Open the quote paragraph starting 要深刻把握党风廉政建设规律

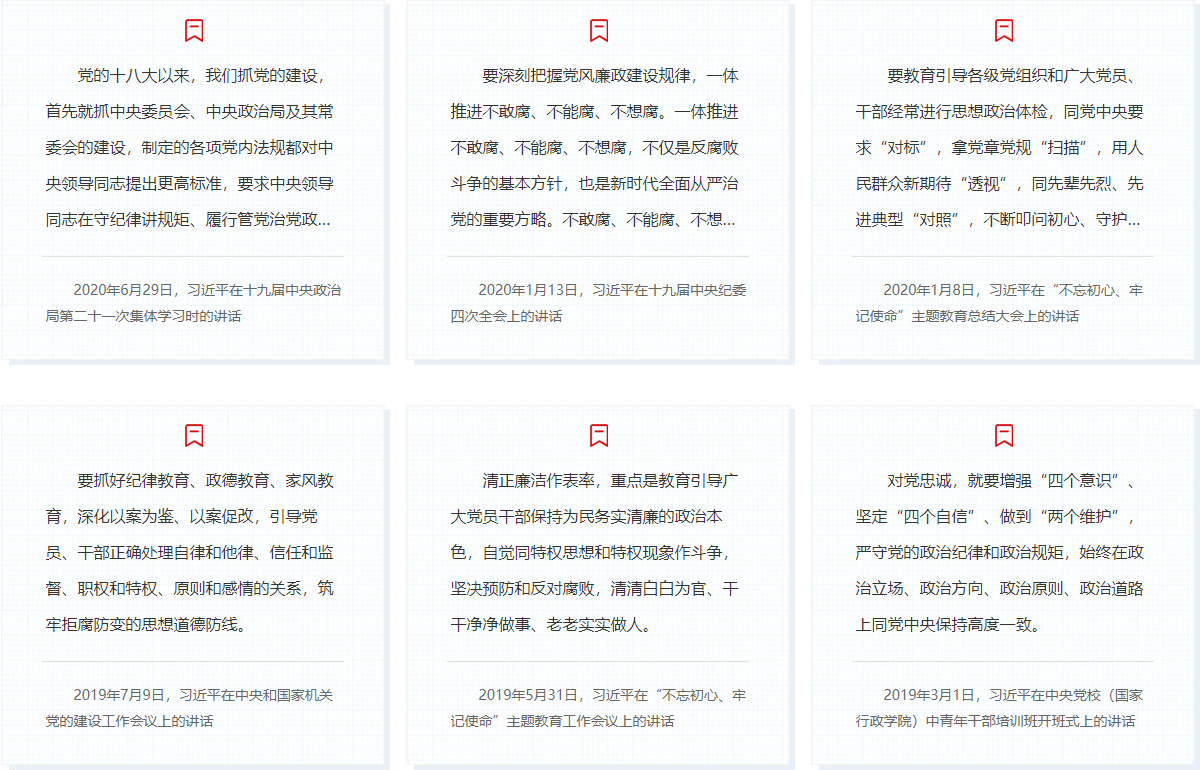click(596, 148)
